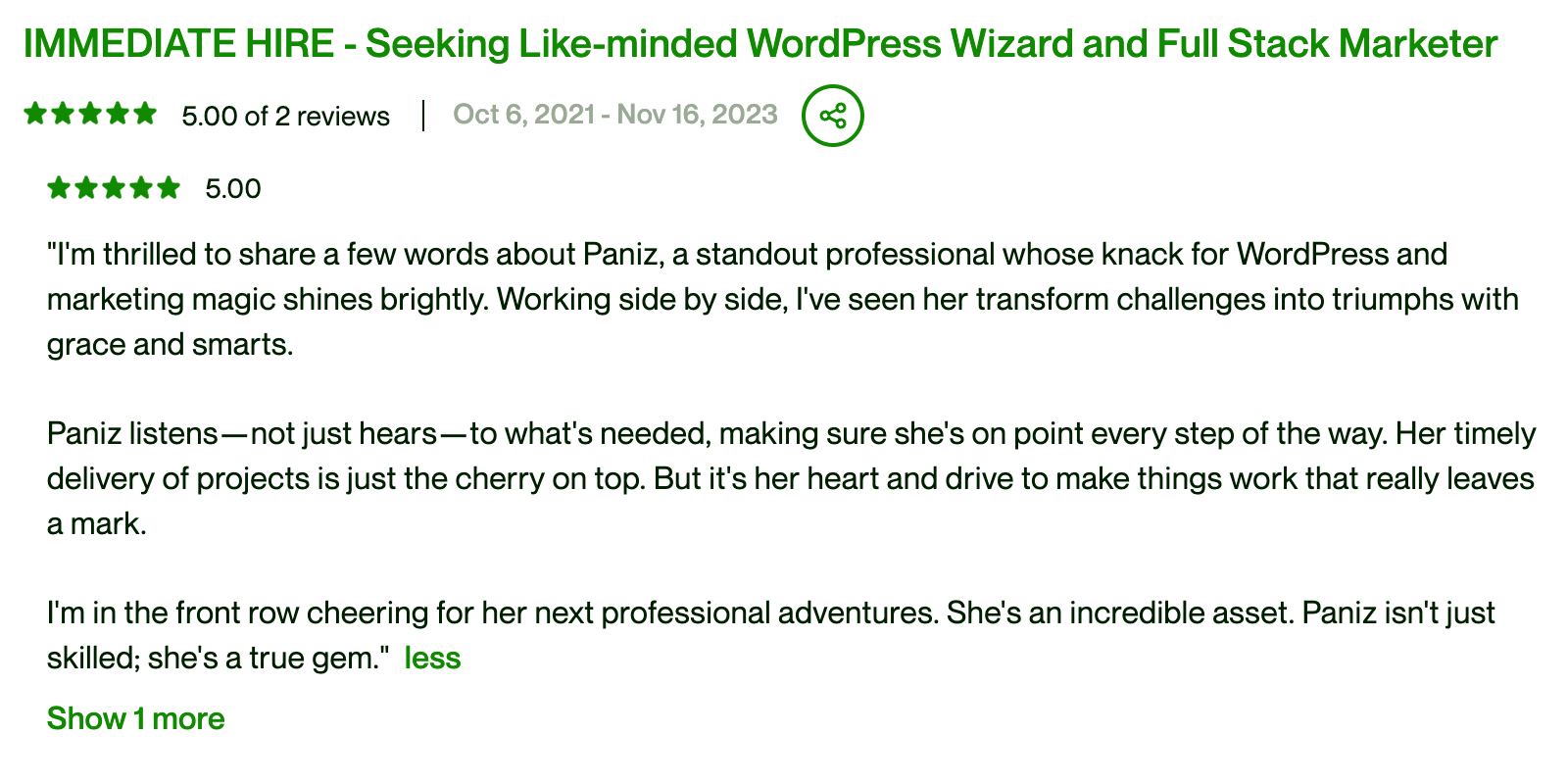Screen dimensions: 1568x784
Task: Click the paragraph starting "I'm in the front row"
Action: [770, 613]
